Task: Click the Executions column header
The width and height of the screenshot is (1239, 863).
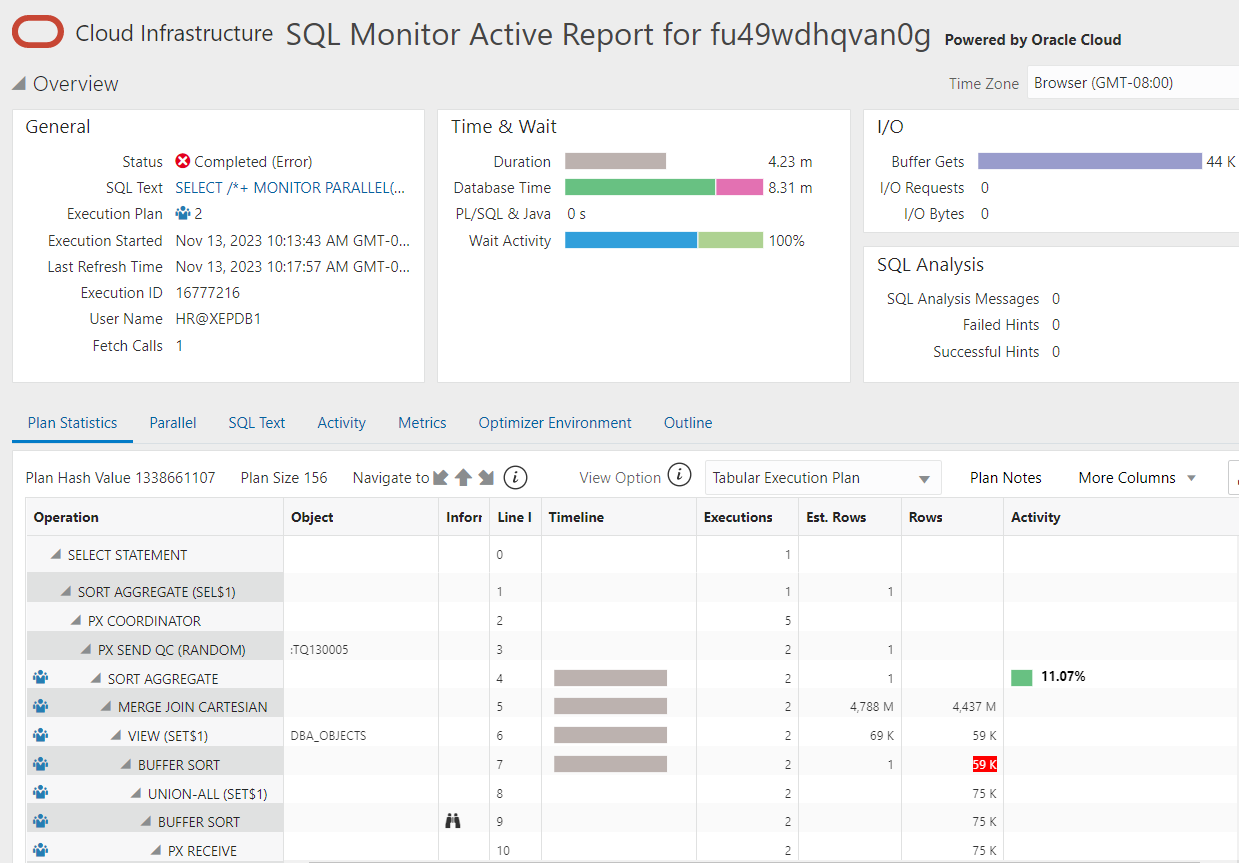Action: 738,517
